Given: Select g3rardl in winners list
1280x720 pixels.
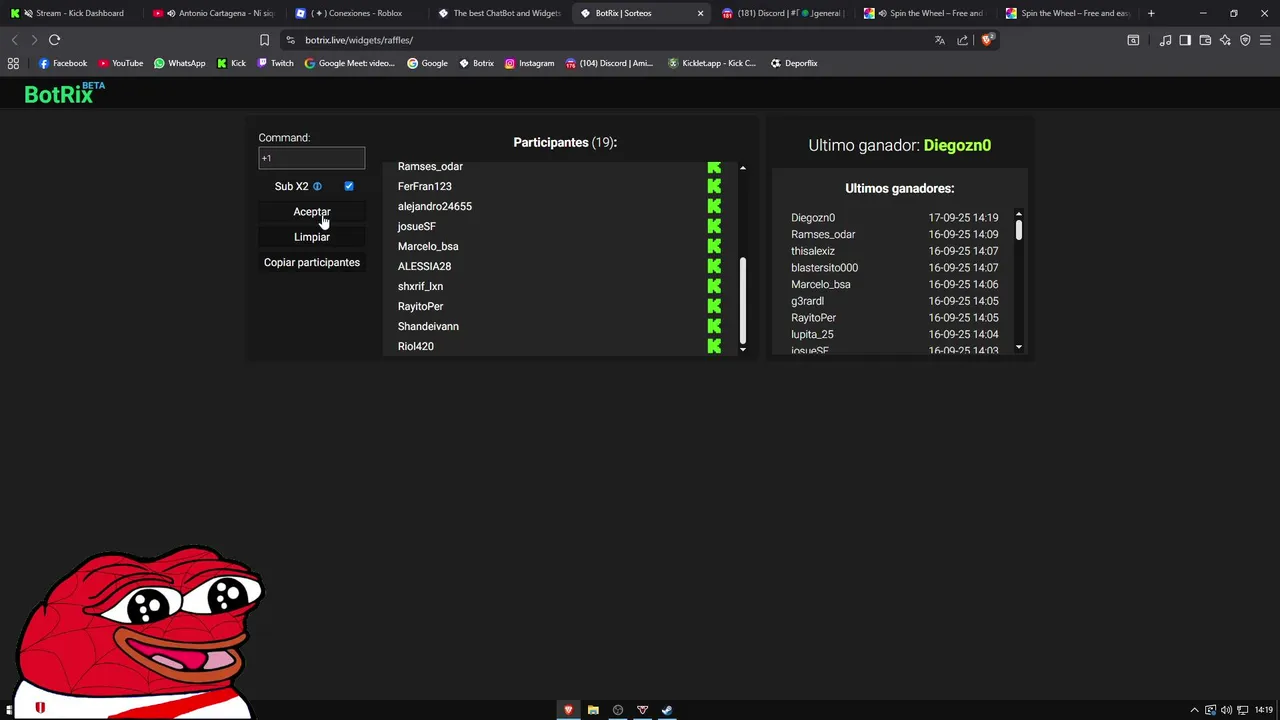Looking at the screenshot, I should (x=807, y=301).
